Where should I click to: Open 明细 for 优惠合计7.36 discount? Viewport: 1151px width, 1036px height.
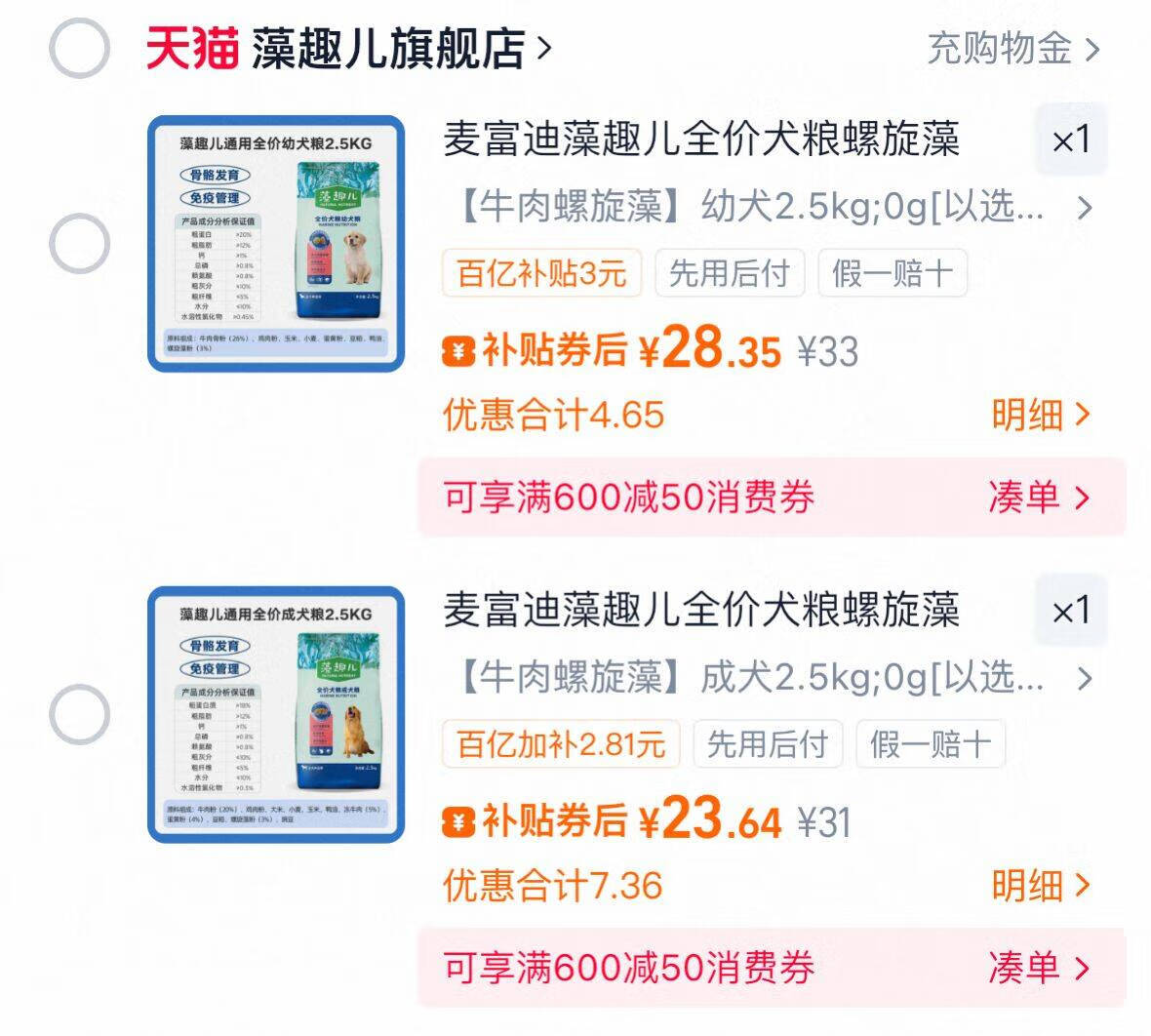coord(1040,886)
